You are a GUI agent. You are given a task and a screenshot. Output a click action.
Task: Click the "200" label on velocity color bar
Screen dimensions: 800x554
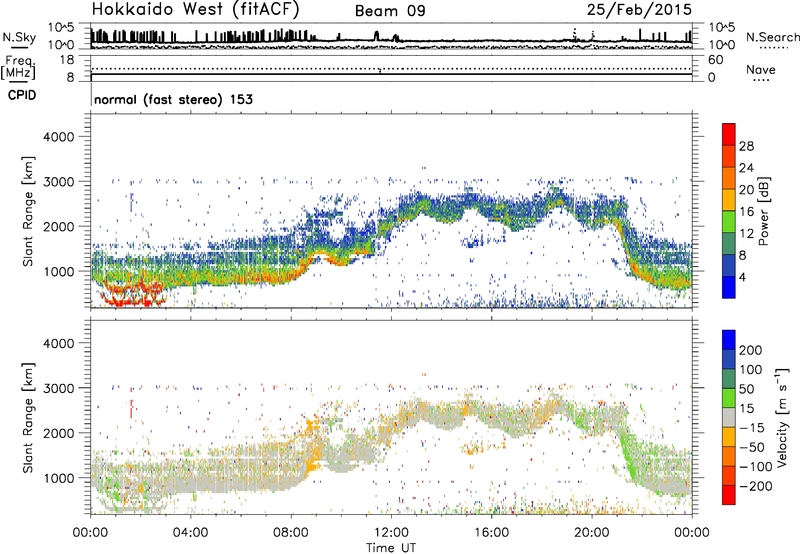point(751,350)
